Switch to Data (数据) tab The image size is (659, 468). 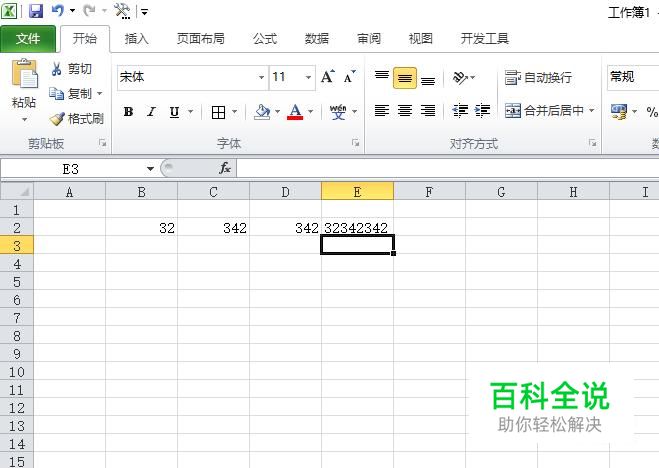316,39
